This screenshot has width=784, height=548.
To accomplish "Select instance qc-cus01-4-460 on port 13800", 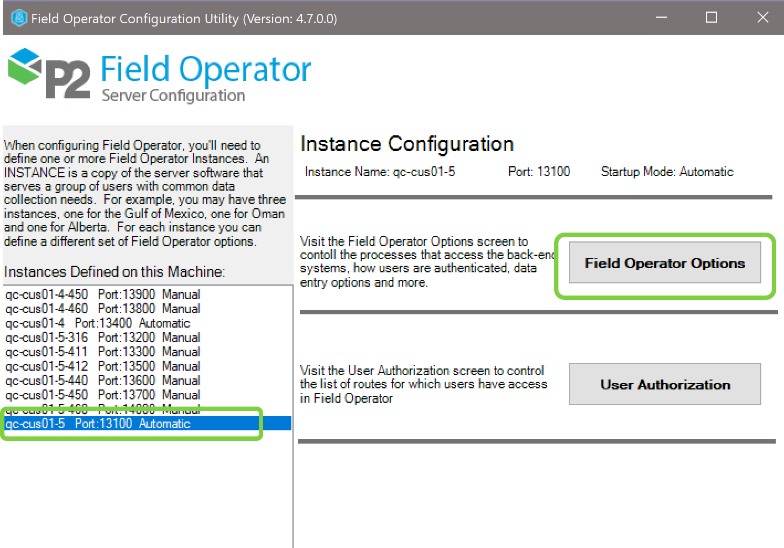I will [102, 309].
